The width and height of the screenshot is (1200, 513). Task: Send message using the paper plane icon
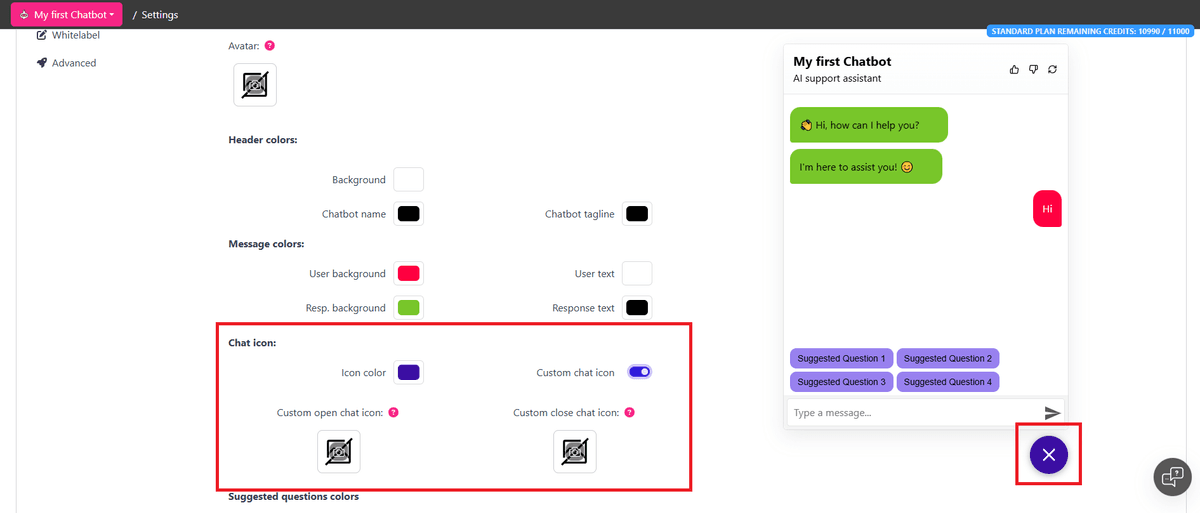click(1052, 412)
